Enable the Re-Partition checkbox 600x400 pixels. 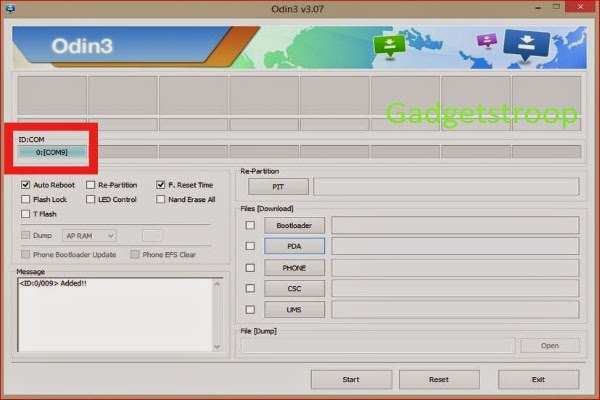click(90, 185)
